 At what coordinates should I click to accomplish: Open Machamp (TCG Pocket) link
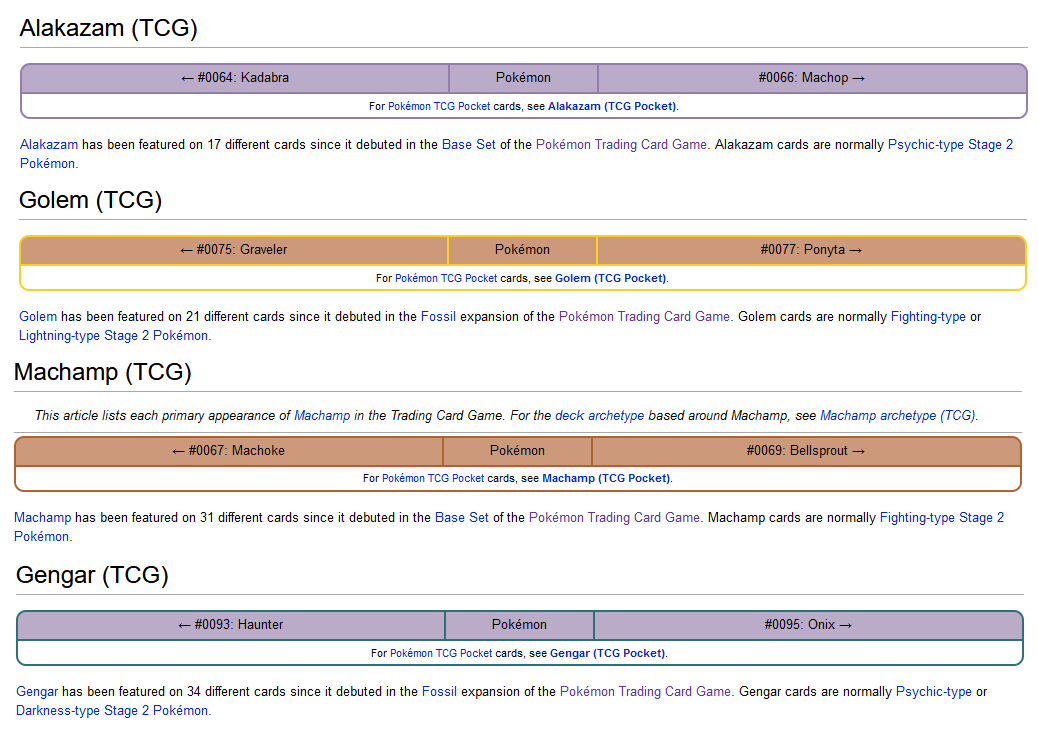pos(606,479)
